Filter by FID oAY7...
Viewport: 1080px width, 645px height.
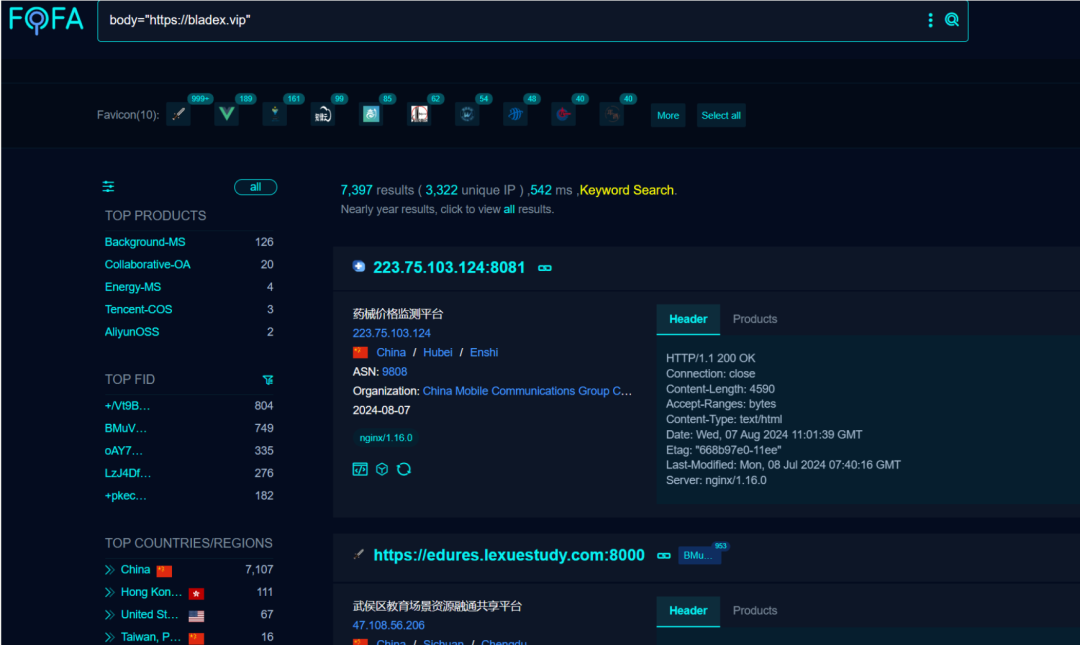pos(124,451)
